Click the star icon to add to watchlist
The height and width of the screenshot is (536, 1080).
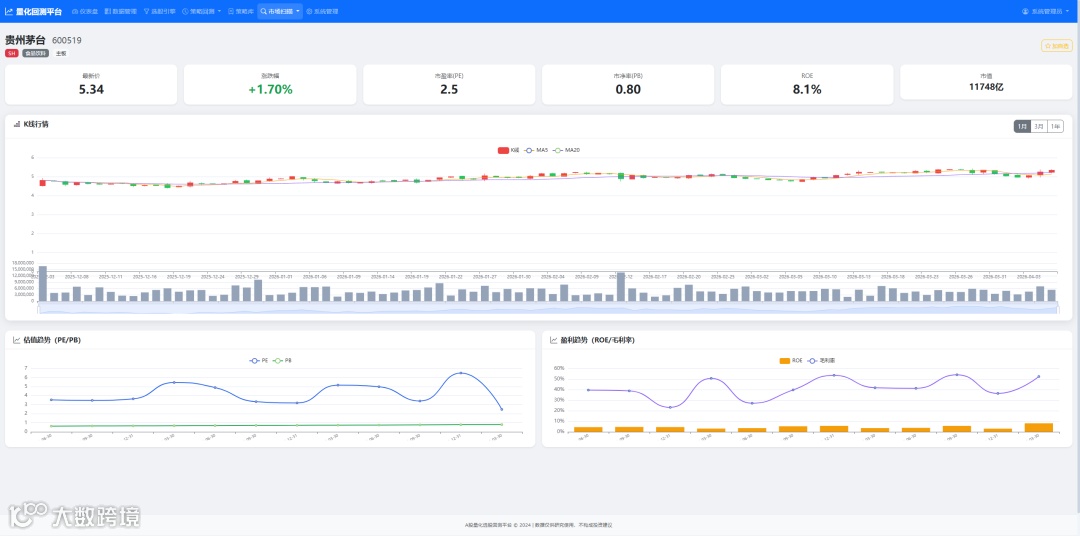pos(1048,45)
